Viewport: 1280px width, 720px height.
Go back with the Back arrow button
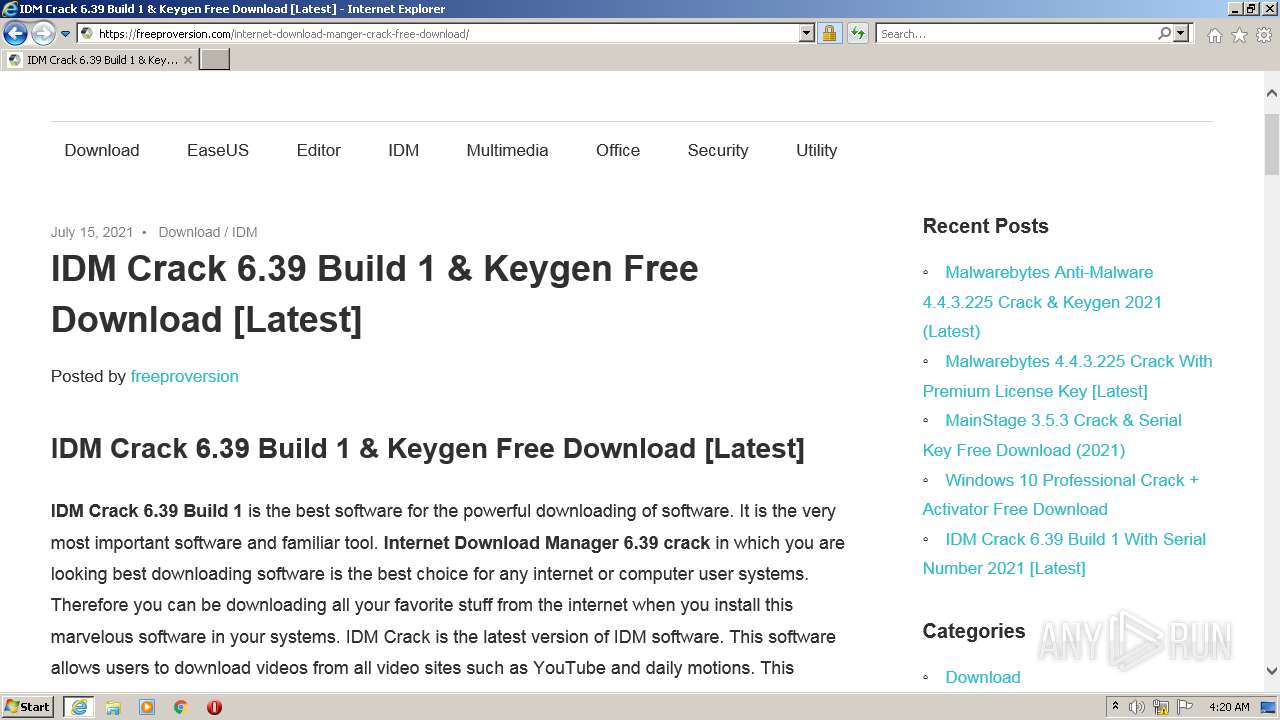(x=15, y=34)
